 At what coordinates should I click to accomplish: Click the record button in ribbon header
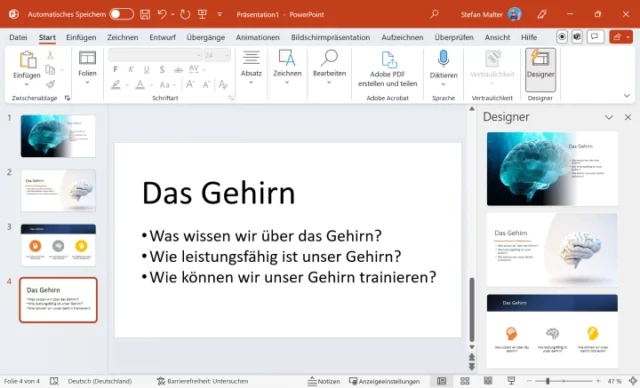pos(562,37)
